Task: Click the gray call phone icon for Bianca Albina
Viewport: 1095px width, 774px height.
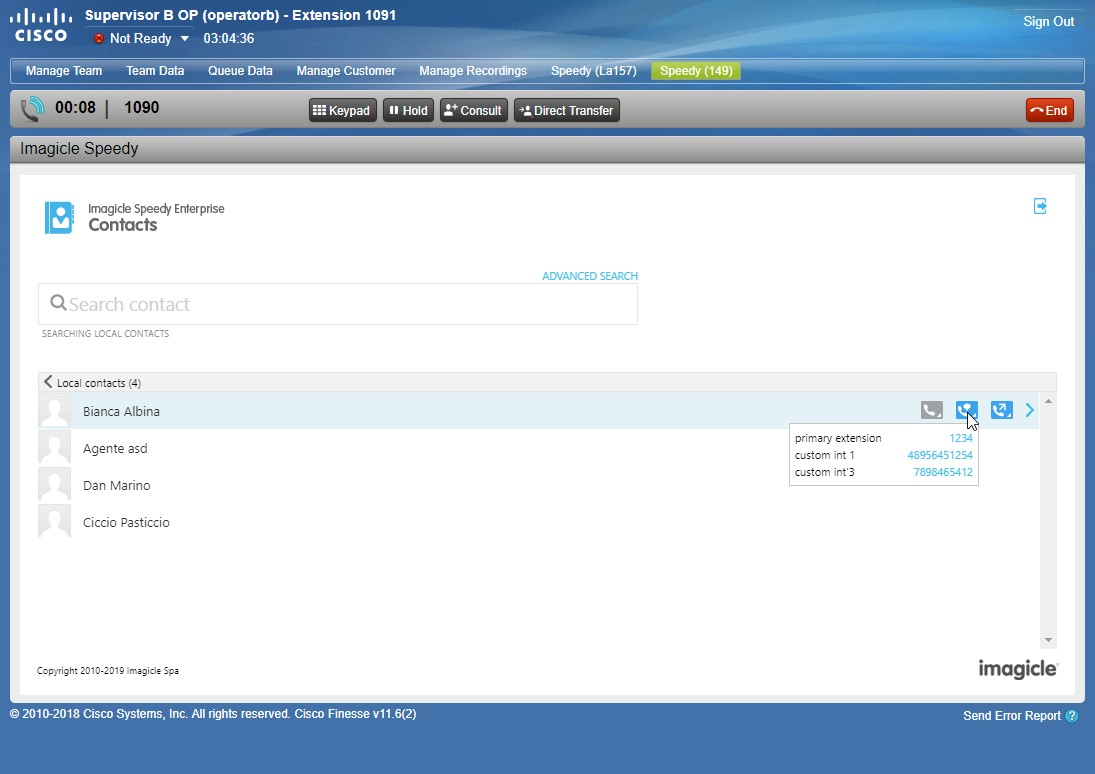Action: (x=932, y=410)
